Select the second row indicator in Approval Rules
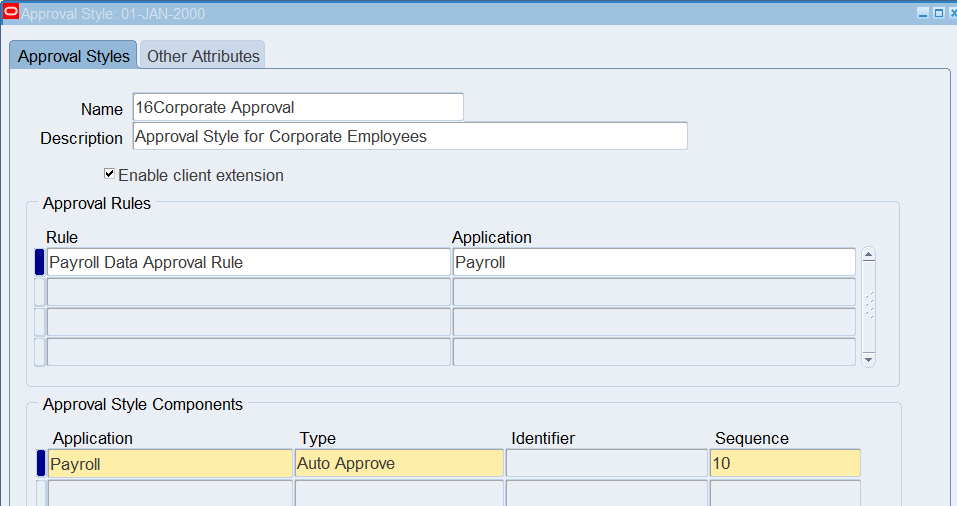This screenshot has width=957, height=506. click(40, 292)
